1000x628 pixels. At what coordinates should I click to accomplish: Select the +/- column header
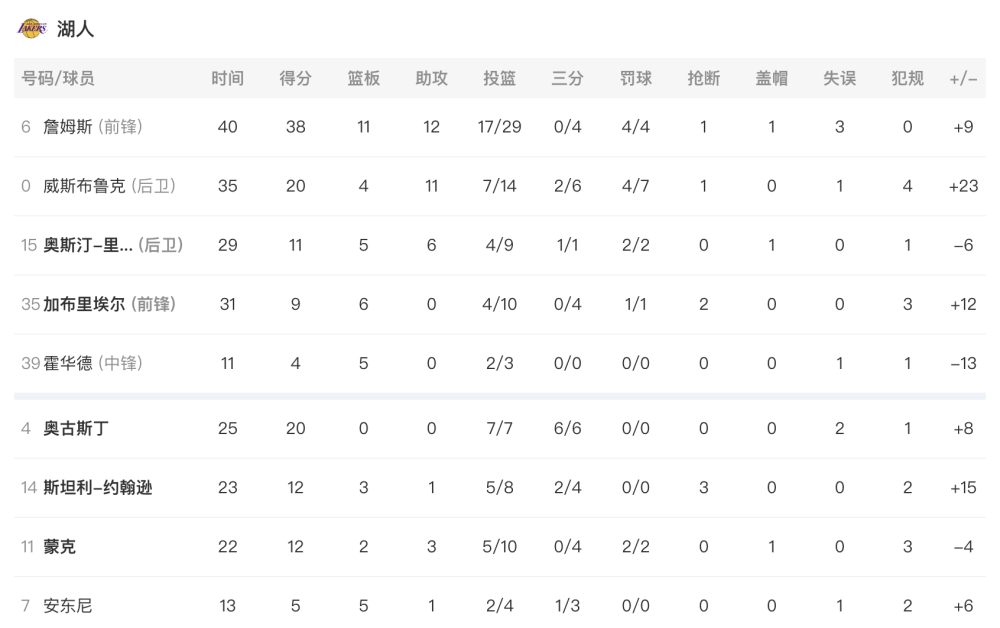(963, 79)
